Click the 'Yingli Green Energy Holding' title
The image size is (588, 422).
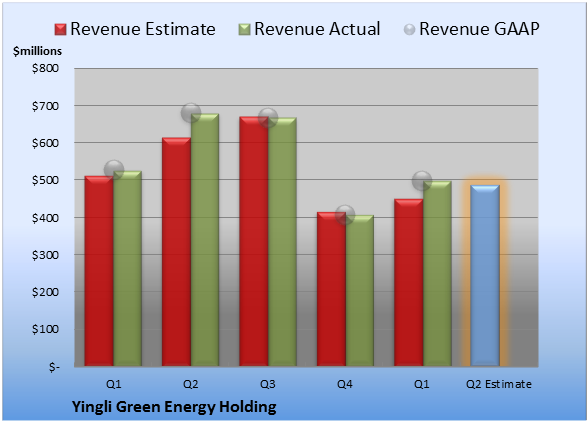(174, 407)
